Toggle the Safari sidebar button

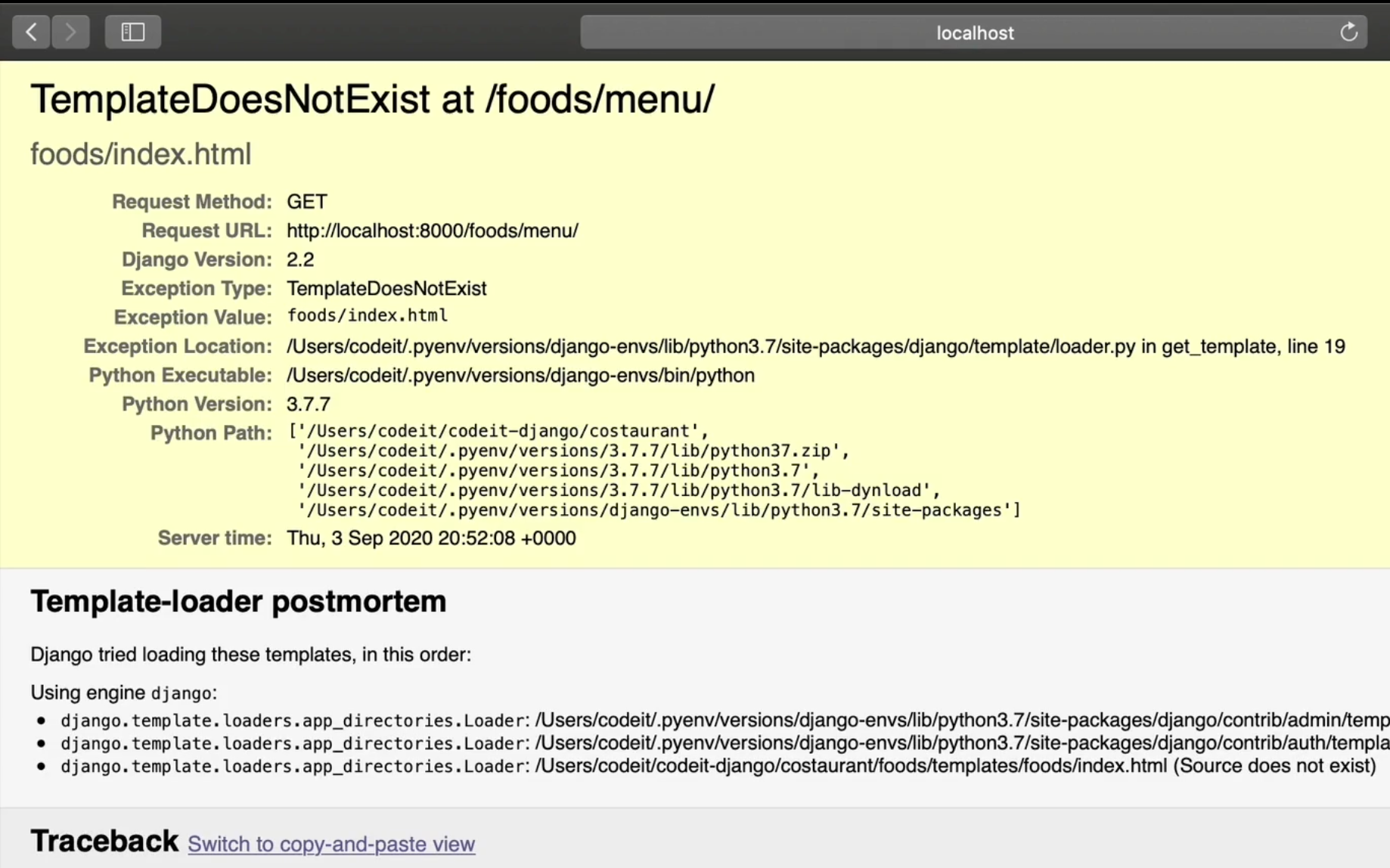click(133, 32)
